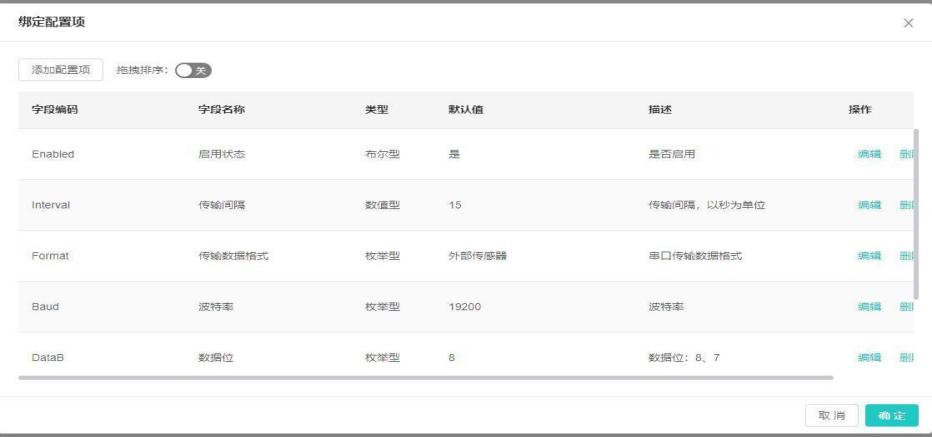Edit the Enabled row via 编辑

869,155
